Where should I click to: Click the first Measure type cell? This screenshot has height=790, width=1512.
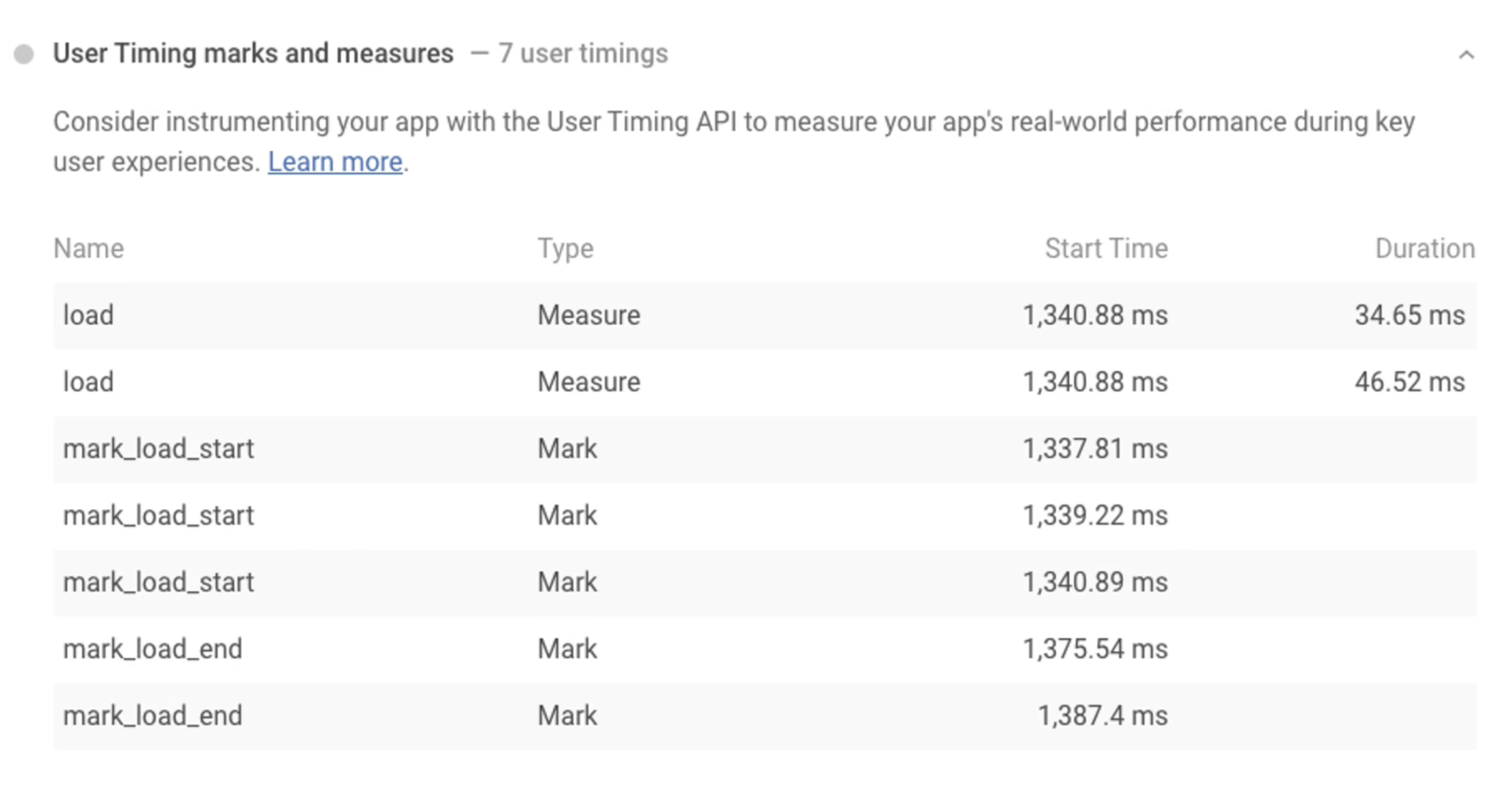click(588, 316)
